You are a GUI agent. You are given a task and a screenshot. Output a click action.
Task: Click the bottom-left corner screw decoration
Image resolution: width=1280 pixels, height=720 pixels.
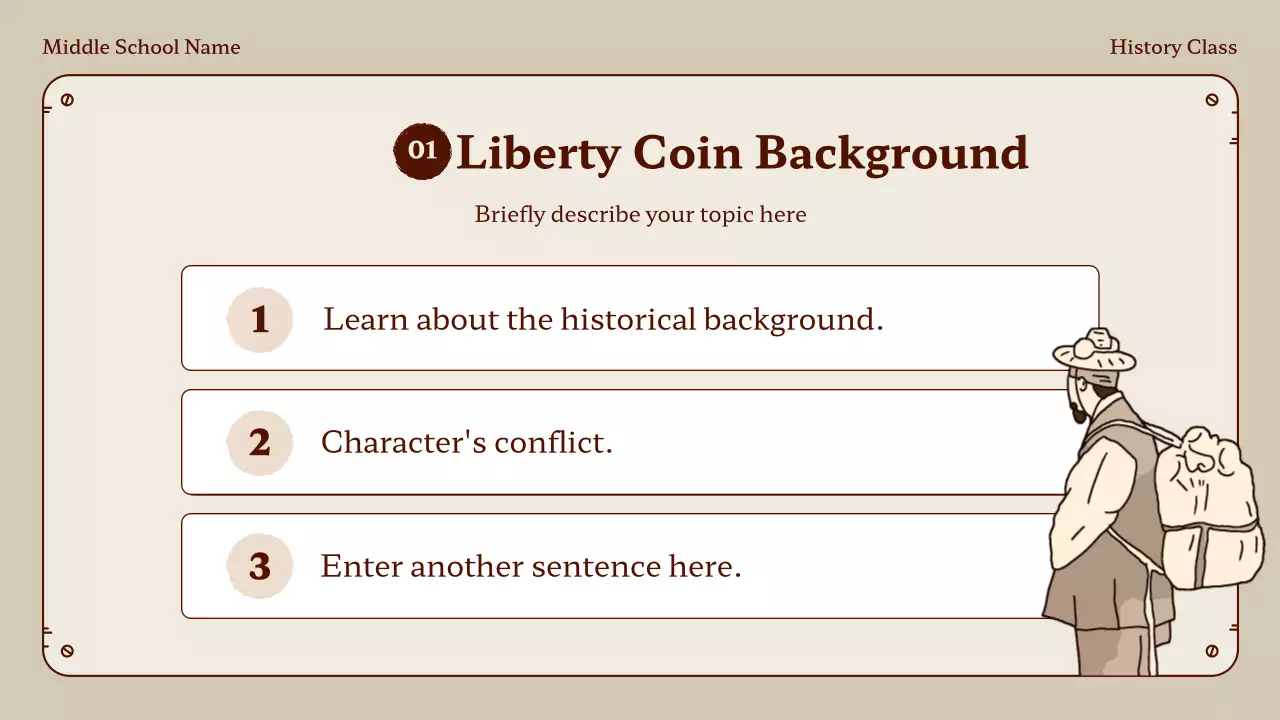point(67,651)
